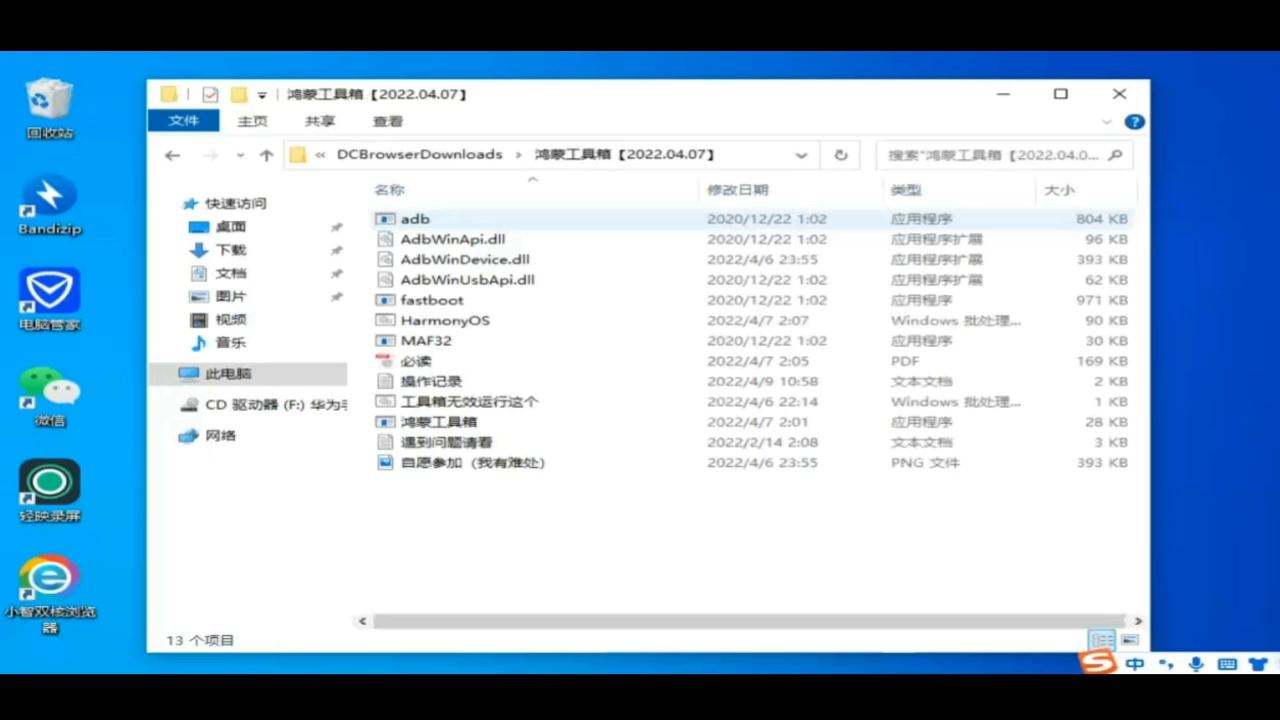This screenshot has width=1280, height=720.
Task: Open the 主页 ribbon tab
Action: click(x=252, y=121)
